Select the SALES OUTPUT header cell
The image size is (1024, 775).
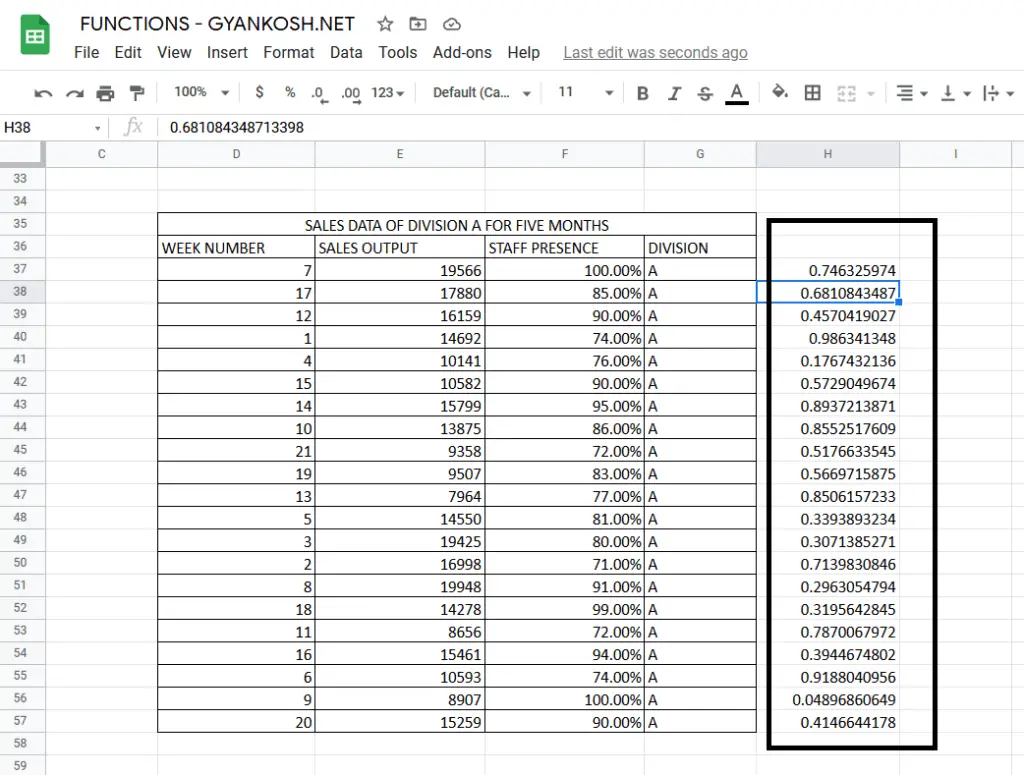pyautogui.click(x=400, y=247)
